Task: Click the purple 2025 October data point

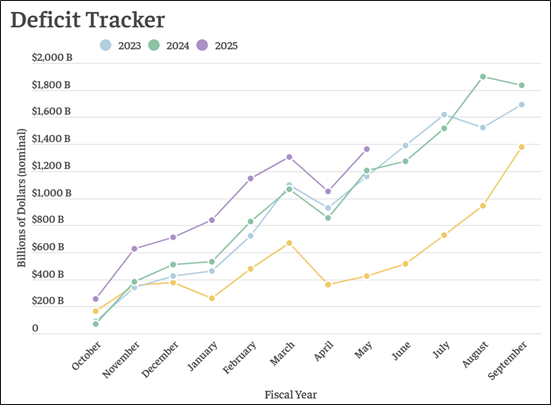Action: [x=96, y=299]
